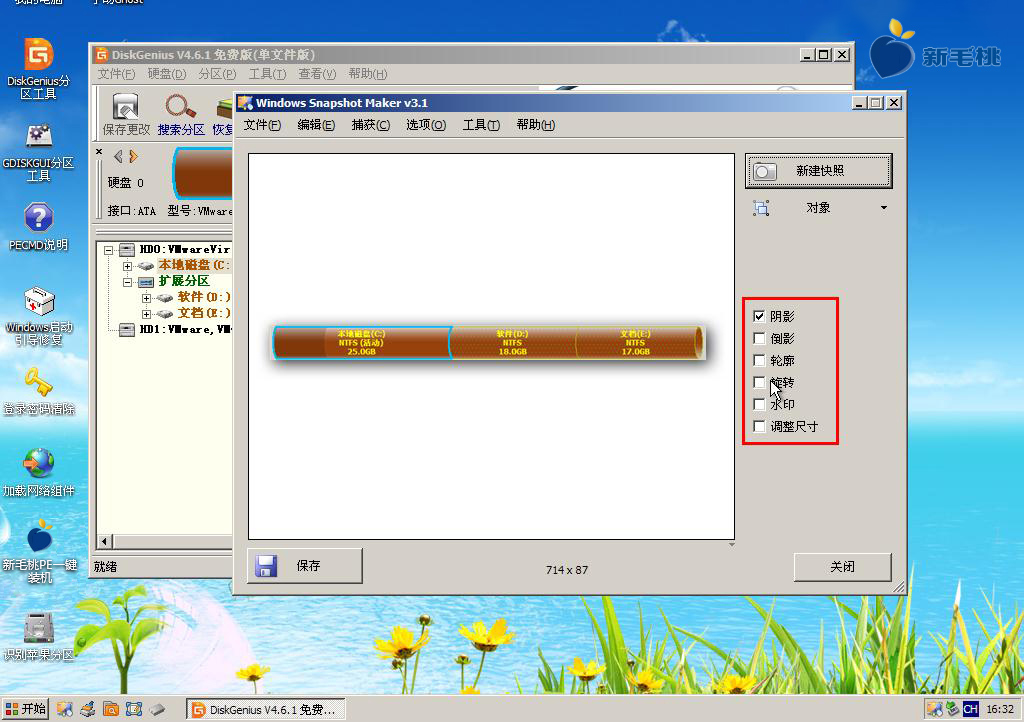Select 文档(E:) 17.0GB segment in preview
This screenshot has height=722, width=1024.
coord(637,343)
